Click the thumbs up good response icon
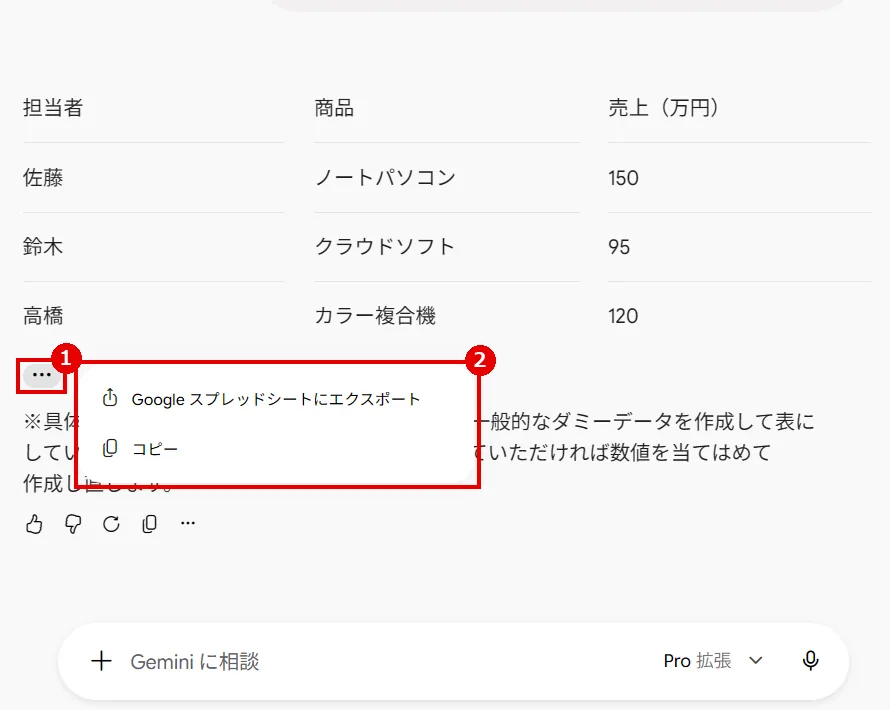Image resolution: width=890 pixels, height=710 pixels. pyautogui.click(x=34, y=524)
